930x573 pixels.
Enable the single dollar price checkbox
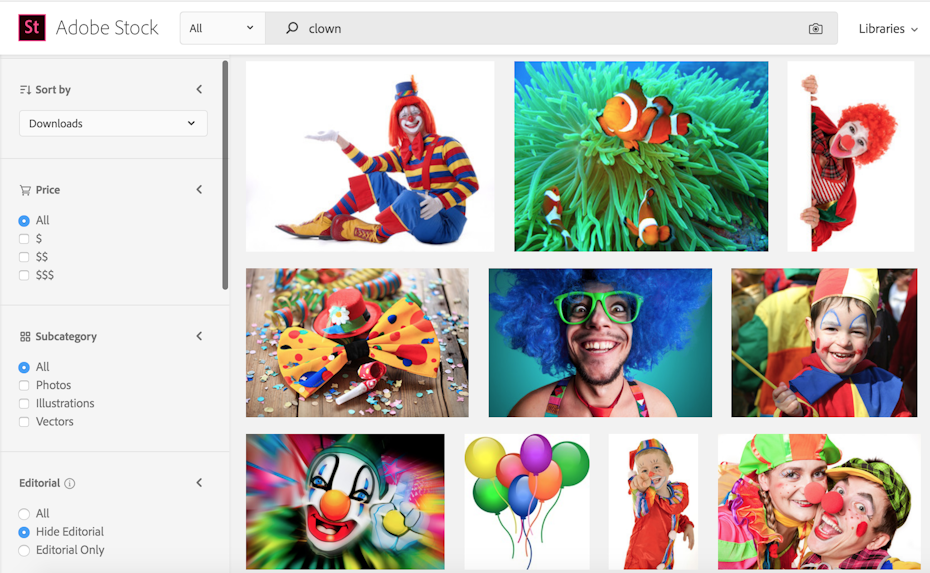[x=24, y=239]
